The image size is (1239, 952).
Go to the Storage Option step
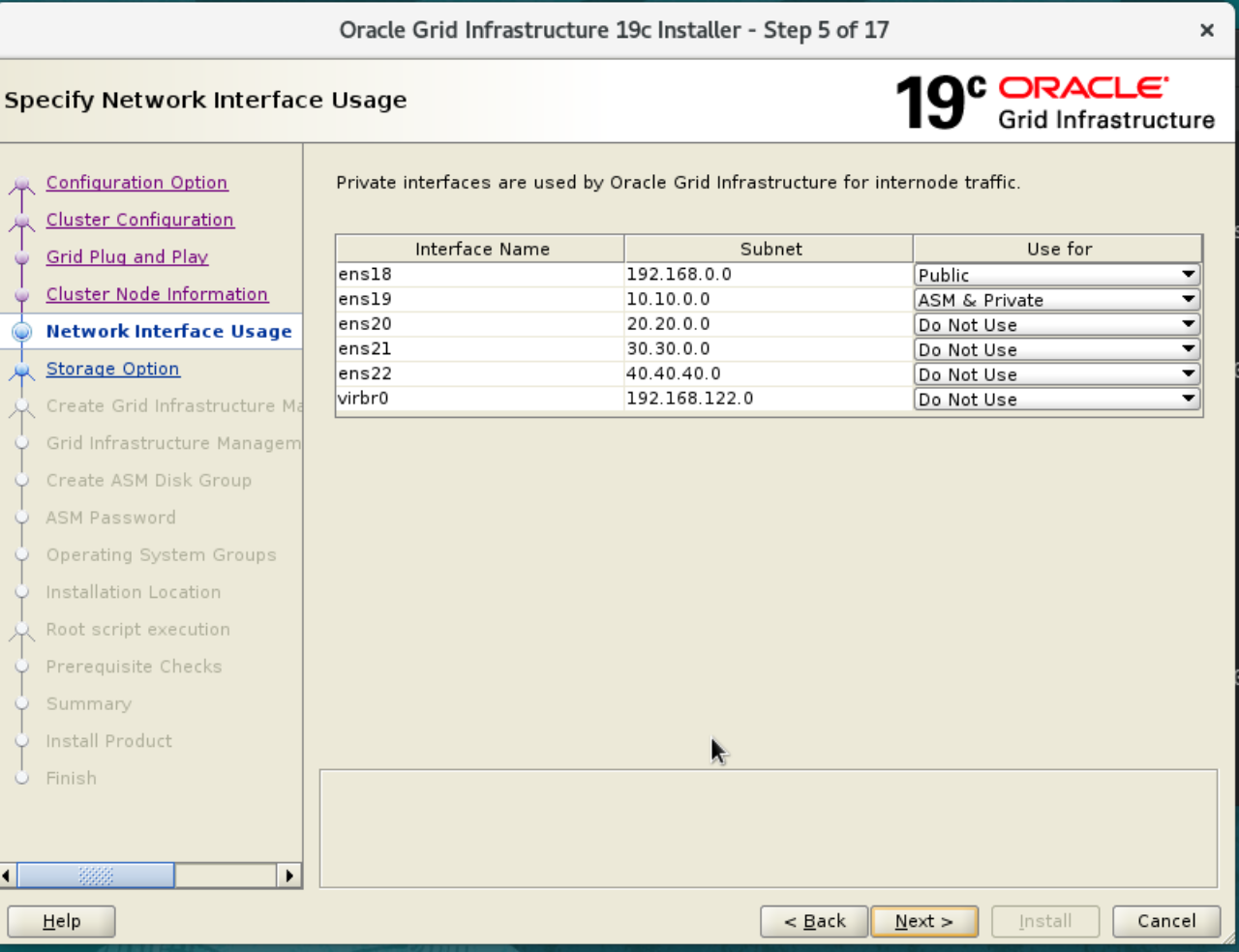pos(113,369)
